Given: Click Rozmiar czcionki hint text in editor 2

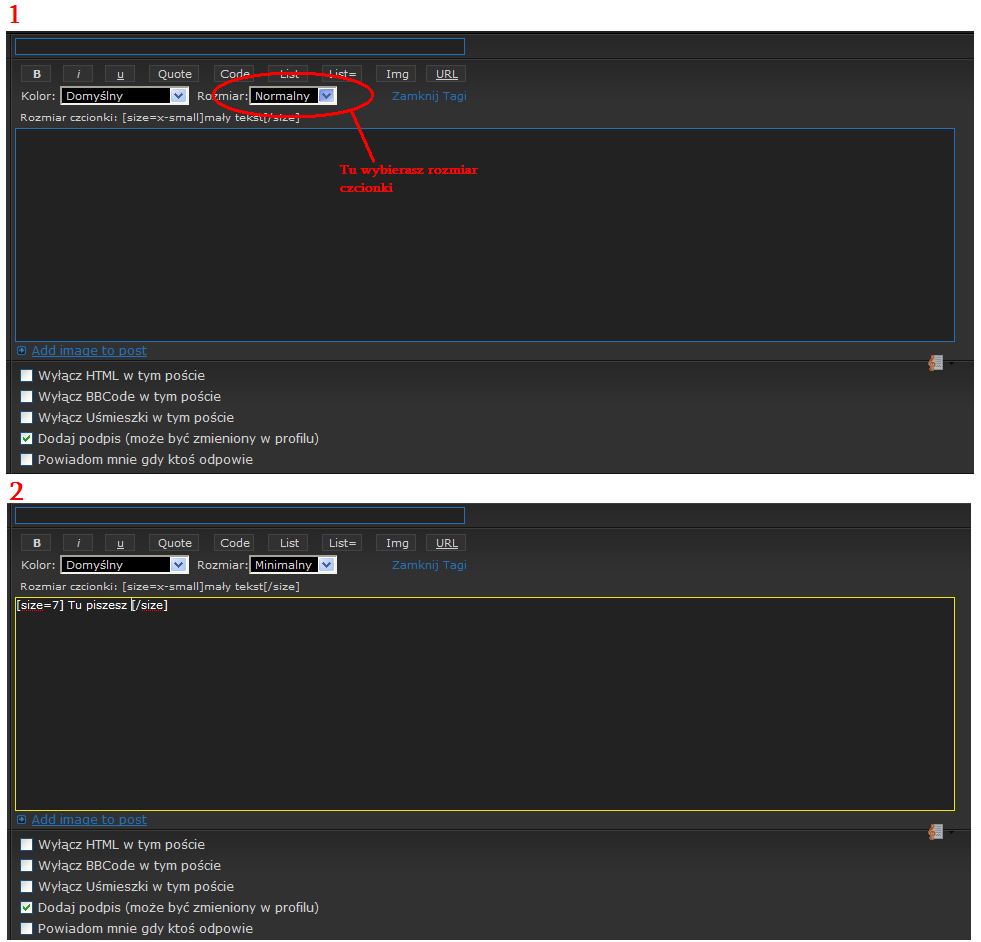Looking at the screenshot, I should click(160, 587).
